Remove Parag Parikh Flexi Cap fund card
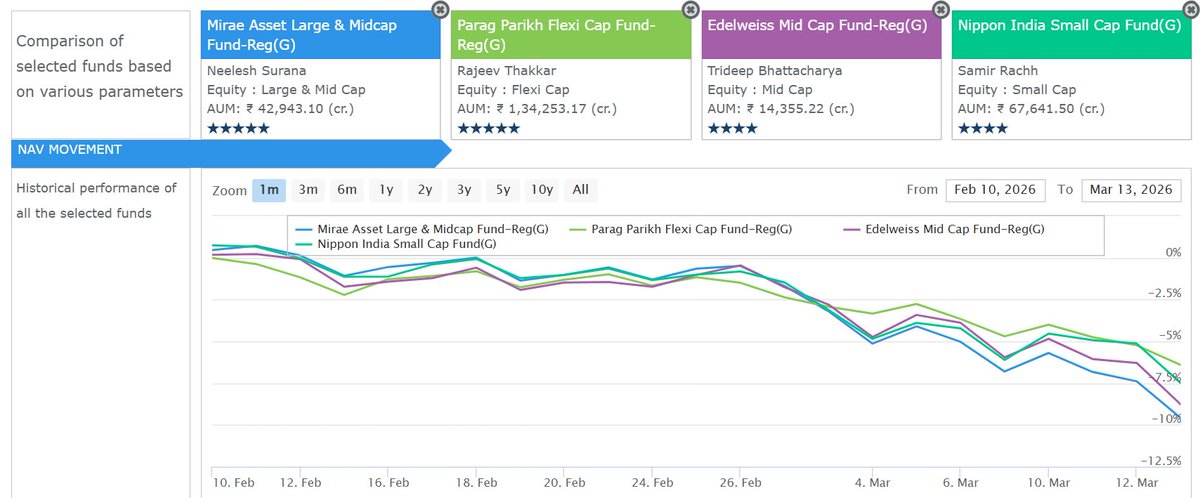The height and width of the screenshot is (498, 1200). 689,10
